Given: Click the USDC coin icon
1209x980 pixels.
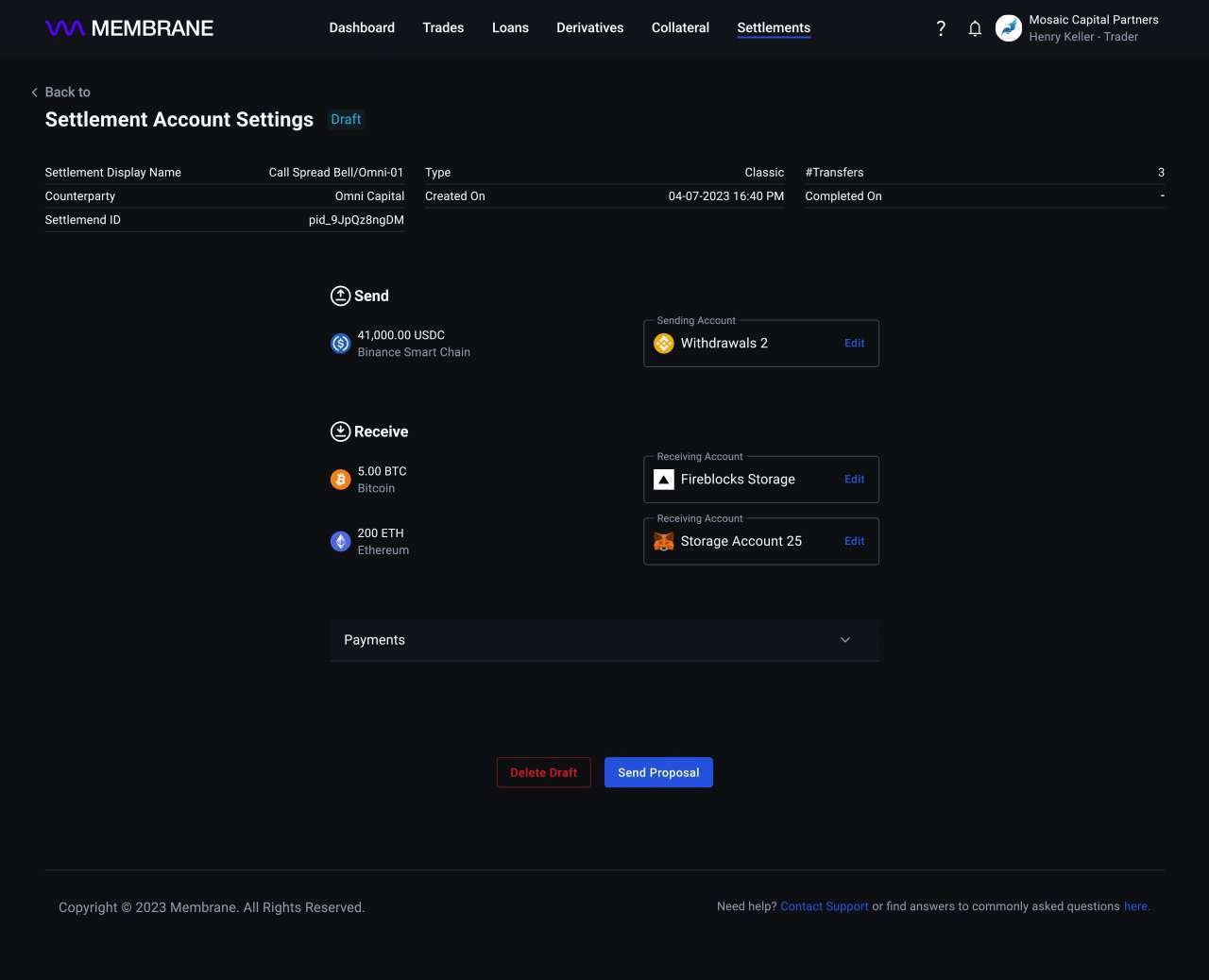Looking at the screenshot, I should point(341,344).
